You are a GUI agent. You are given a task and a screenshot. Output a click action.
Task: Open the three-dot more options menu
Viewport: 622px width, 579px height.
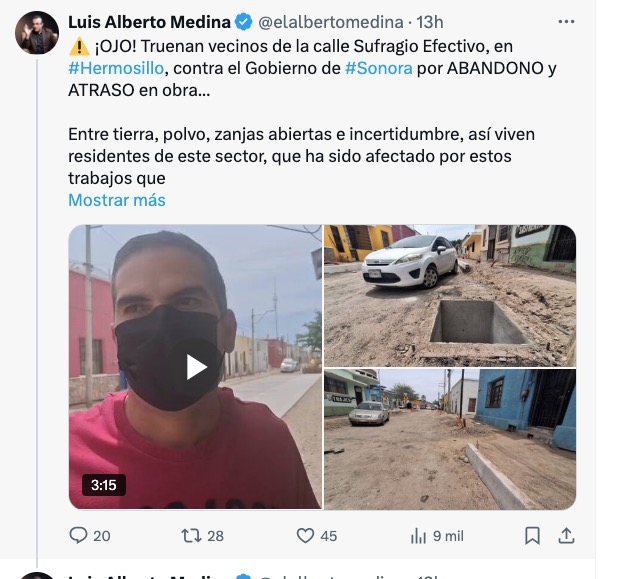[x=566, y=21]
